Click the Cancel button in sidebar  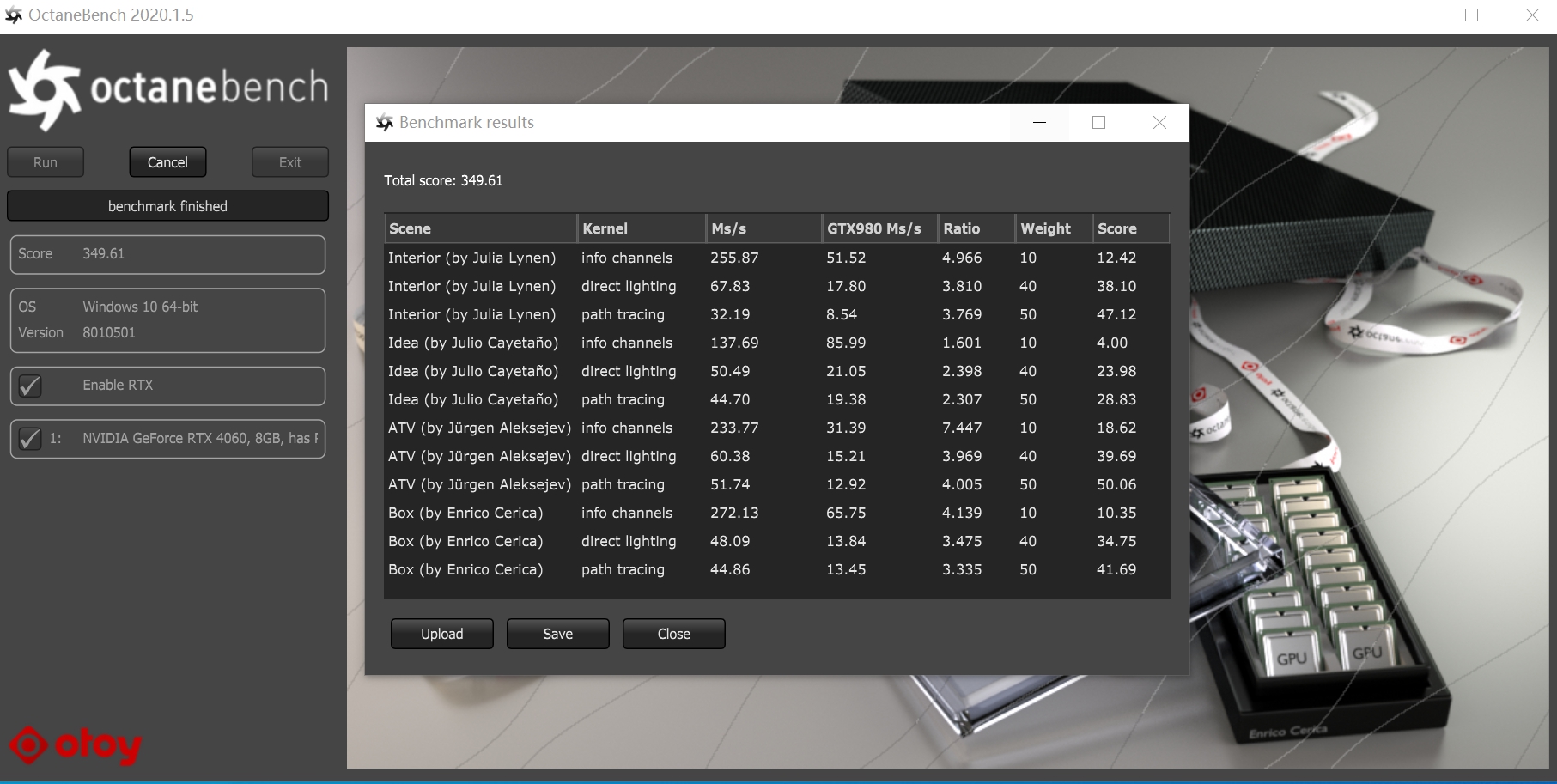click(x=167, y=162)
